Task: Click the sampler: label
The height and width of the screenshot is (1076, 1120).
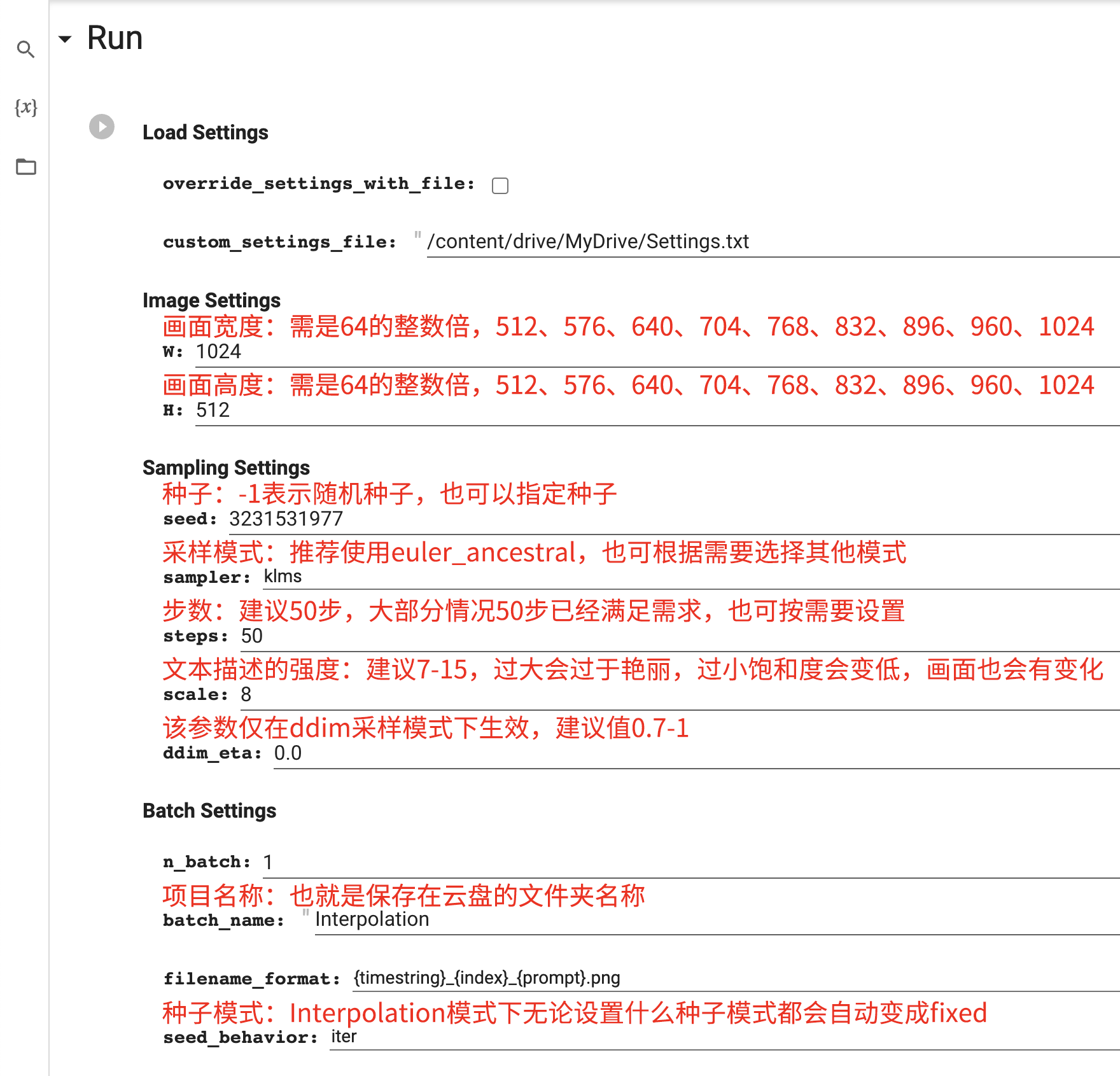Action: click(207, 578)
